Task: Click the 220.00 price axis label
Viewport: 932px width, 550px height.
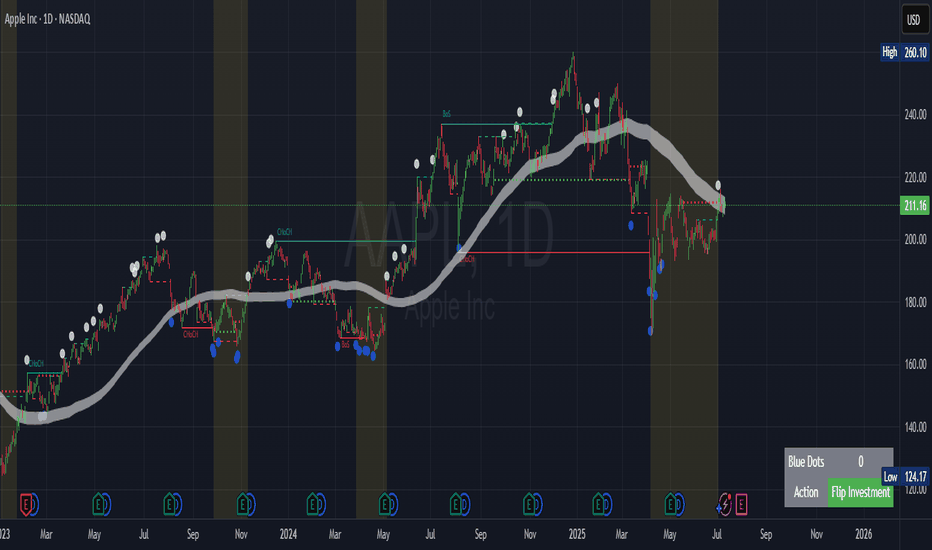Action: click(915, 177)
